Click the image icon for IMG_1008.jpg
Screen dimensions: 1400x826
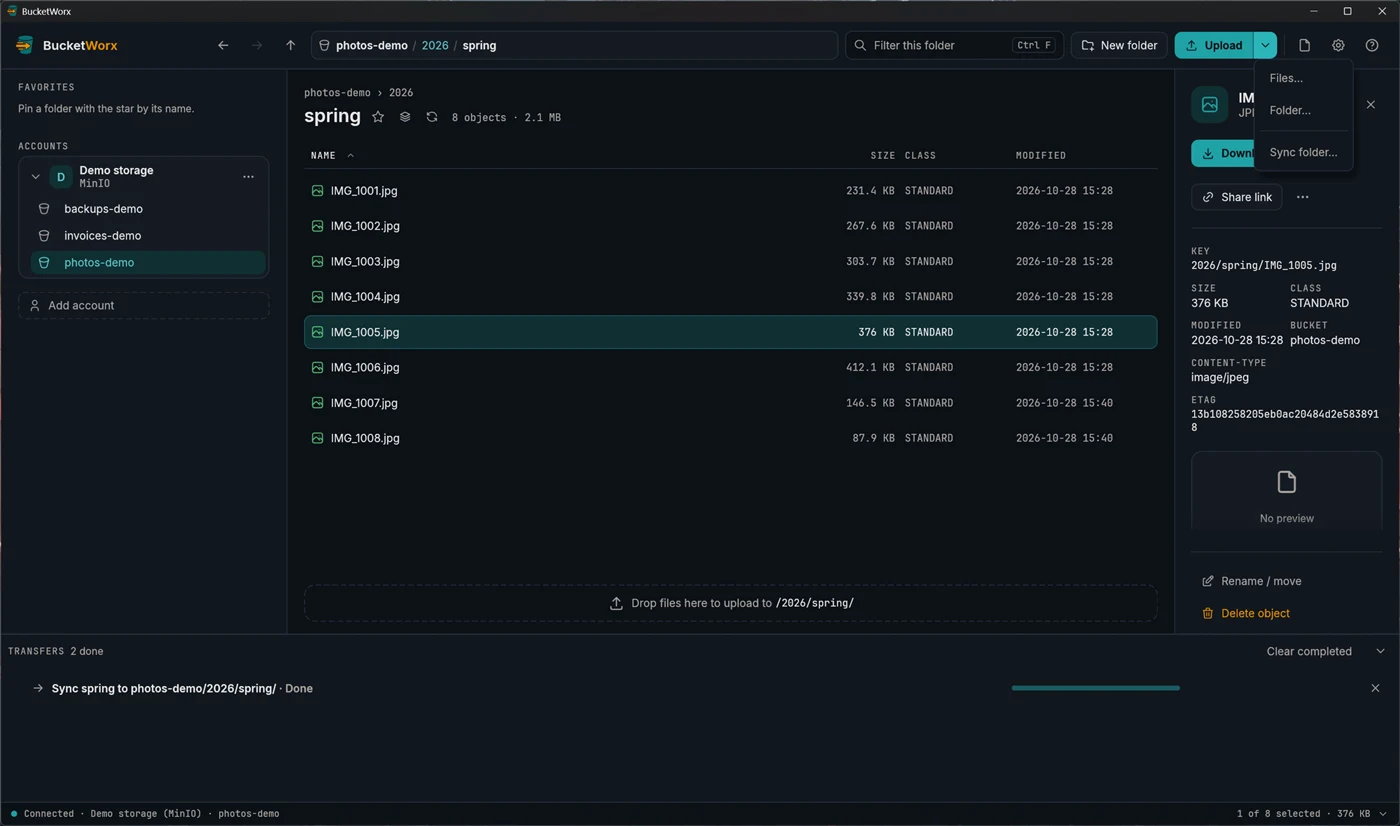pyautogui.click(x=317, y=438)
